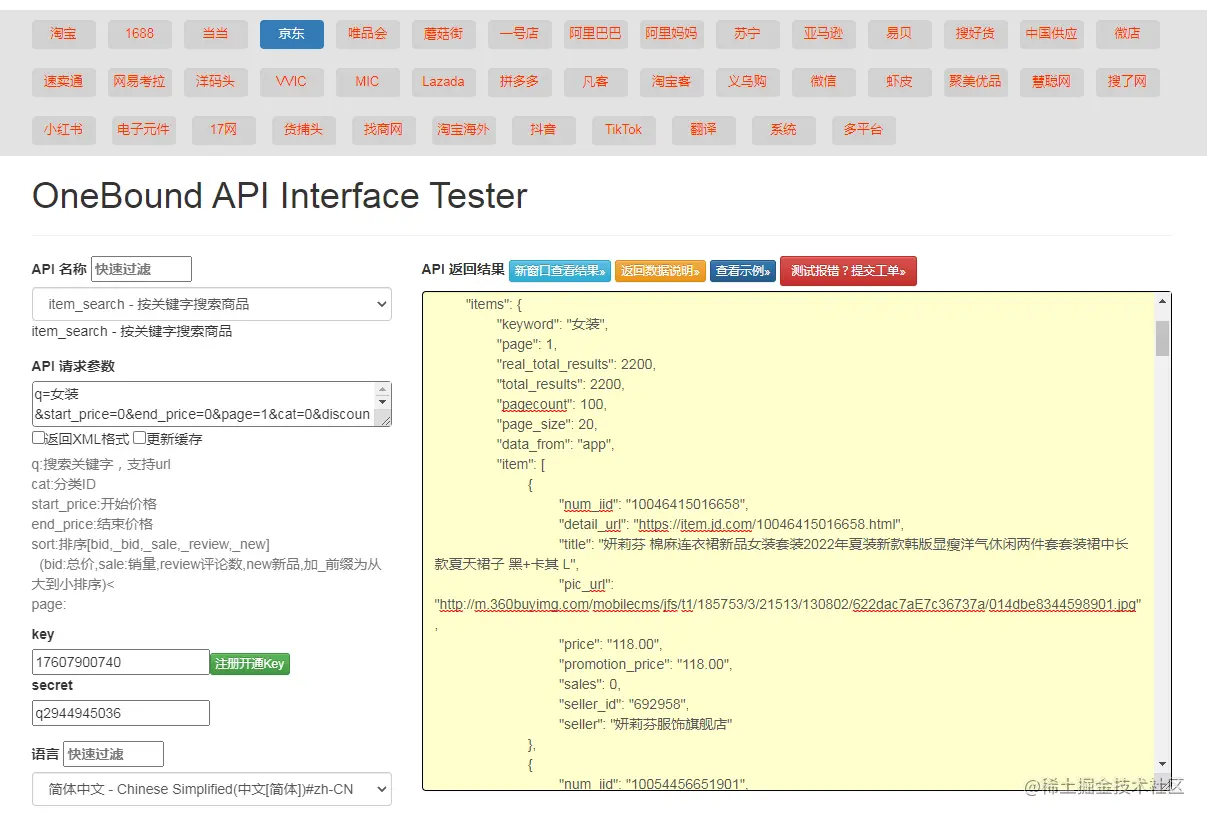Screen dimensions: 1207x819
Task: Select the 搜好货 tab
Action: (x=976, y=34)
